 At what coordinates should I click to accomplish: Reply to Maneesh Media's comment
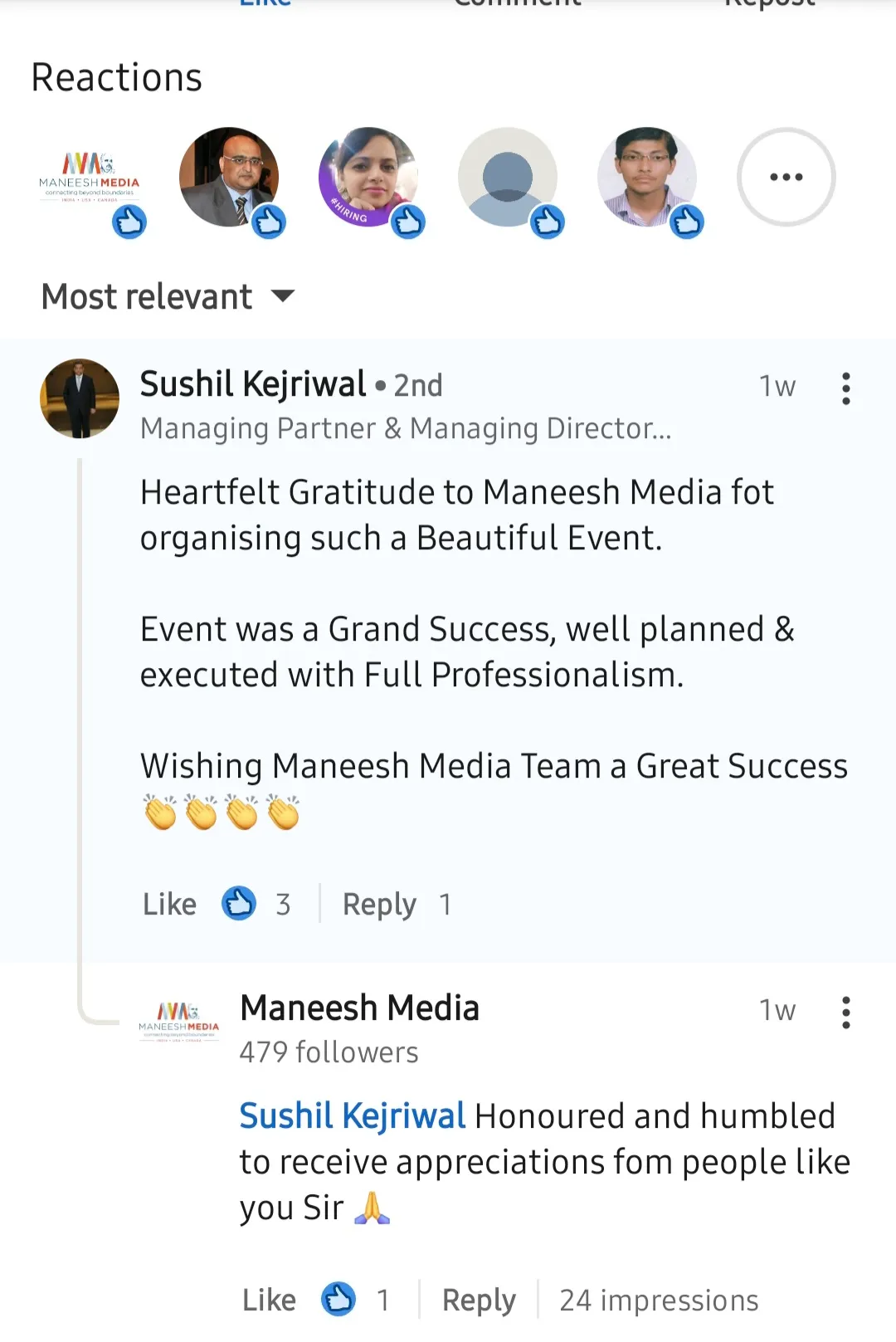[479, 1300]
